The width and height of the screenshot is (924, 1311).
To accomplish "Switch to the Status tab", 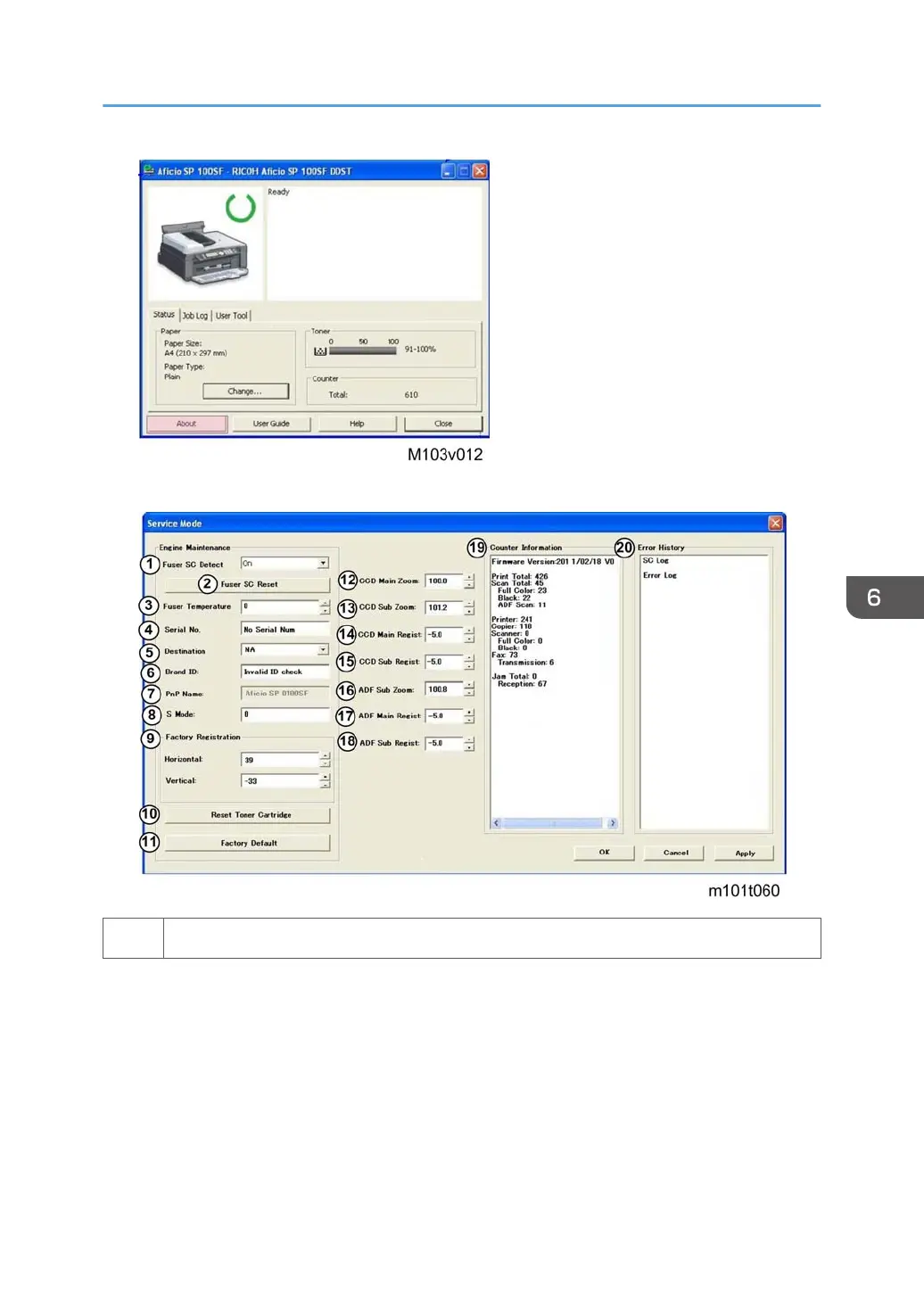I will pos(164,315).
